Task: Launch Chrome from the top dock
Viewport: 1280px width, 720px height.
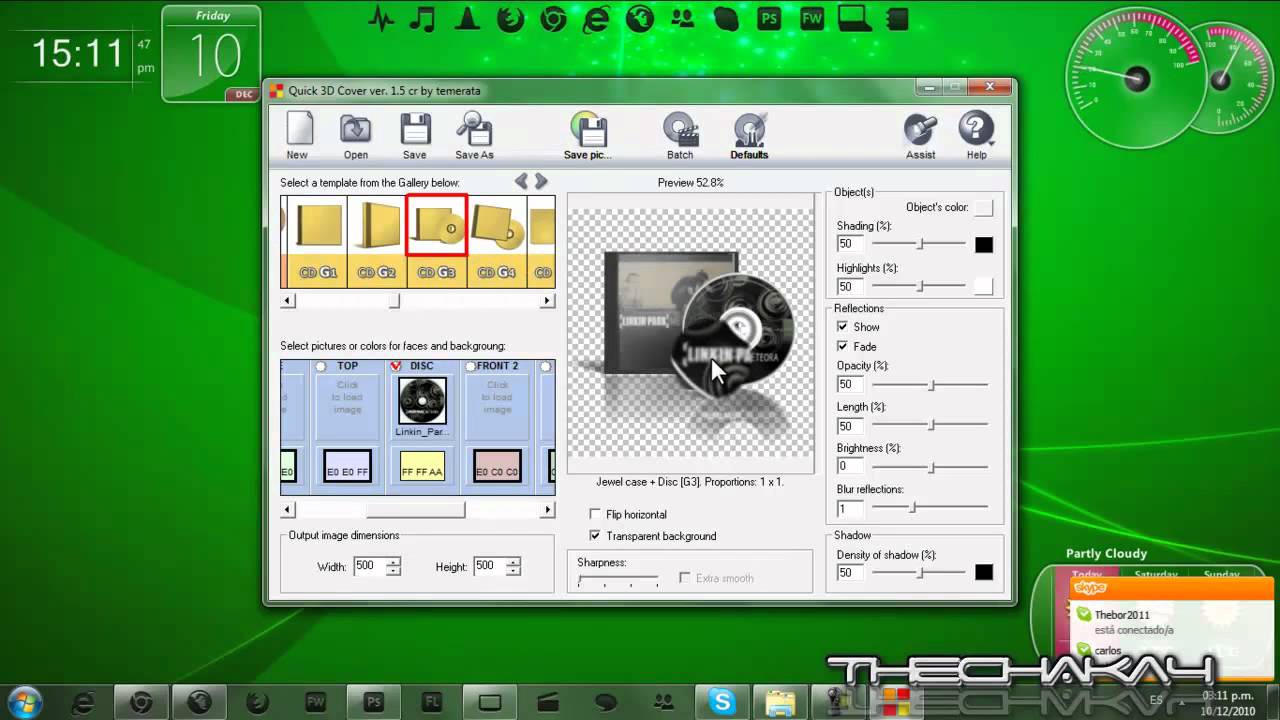Action: (552, 19)
